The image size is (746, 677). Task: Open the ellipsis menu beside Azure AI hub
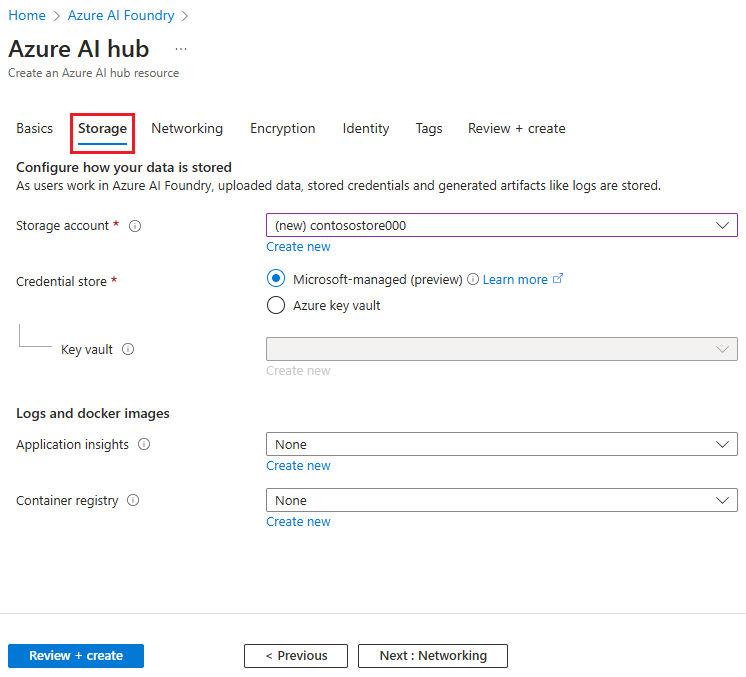(180, 49)
